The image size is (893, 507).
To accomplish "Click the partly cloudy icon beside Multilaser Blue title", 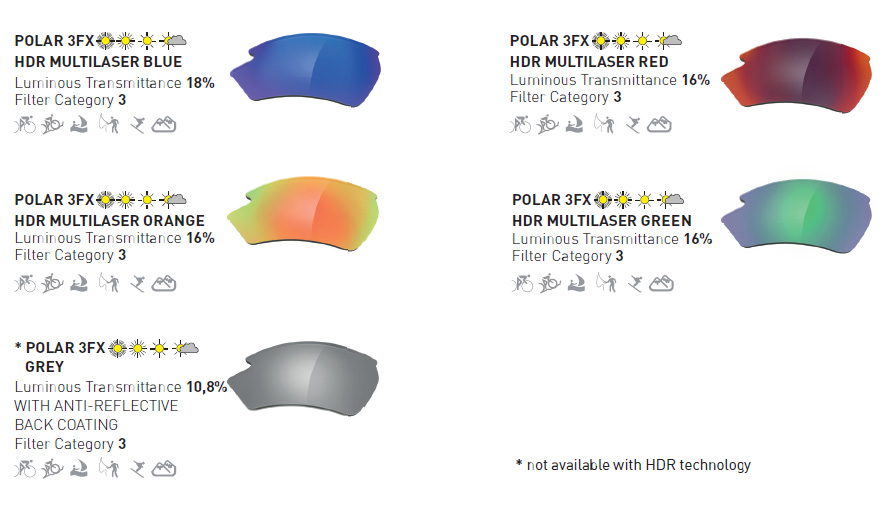I will (173, 40).
